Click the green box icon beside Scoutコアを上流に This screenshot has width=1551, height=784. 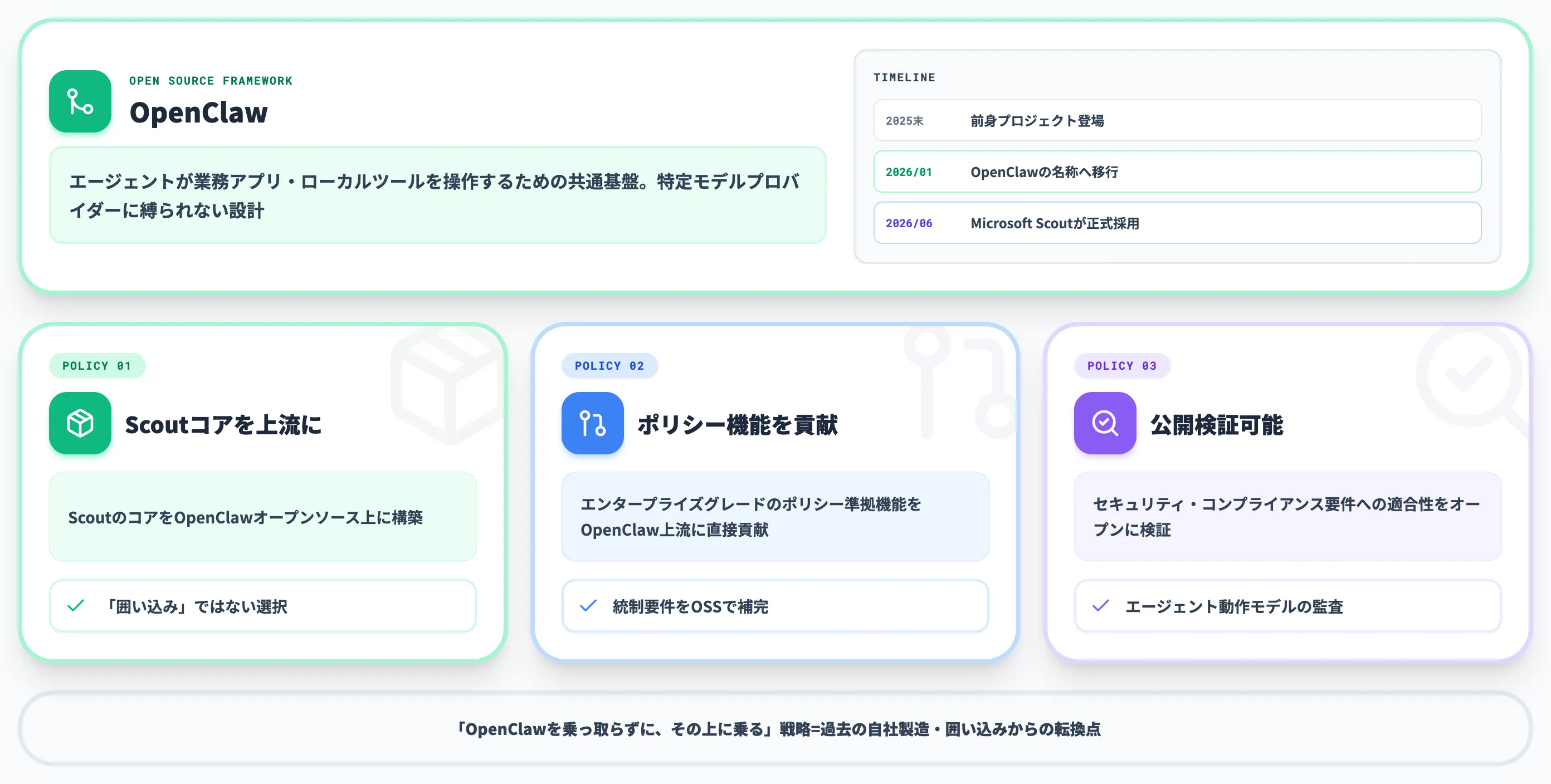[80, 423]
